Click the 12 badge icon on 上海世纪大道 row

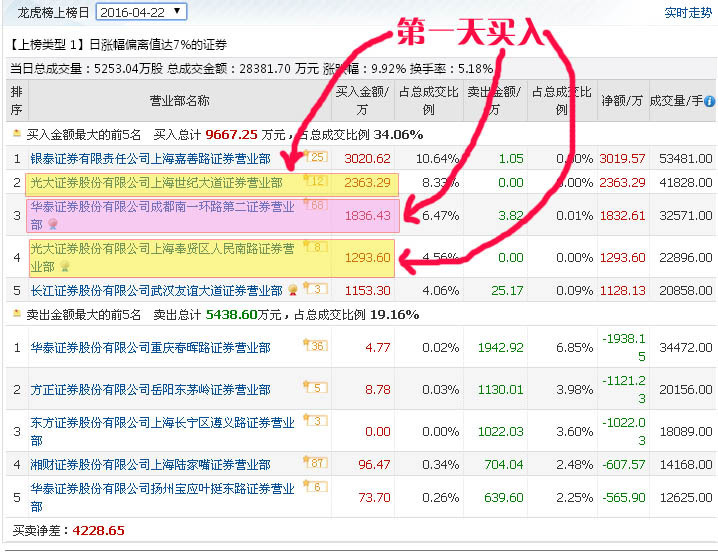[x=315, y=180]
